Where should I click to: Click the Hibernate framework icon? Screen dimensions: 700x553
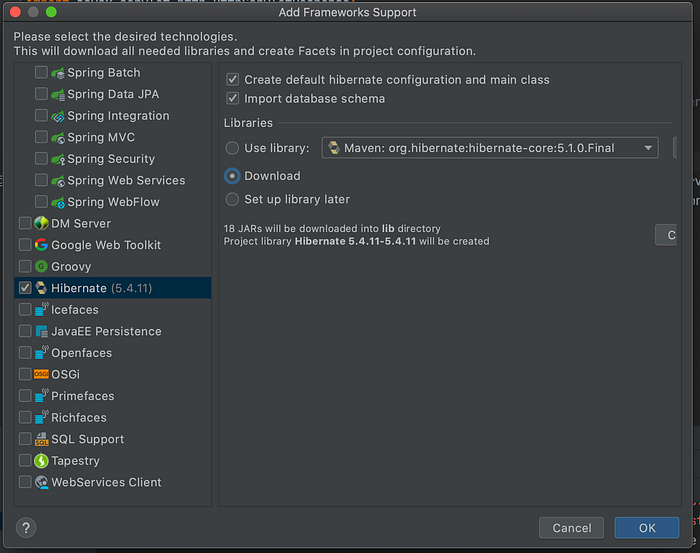[41, 288]
